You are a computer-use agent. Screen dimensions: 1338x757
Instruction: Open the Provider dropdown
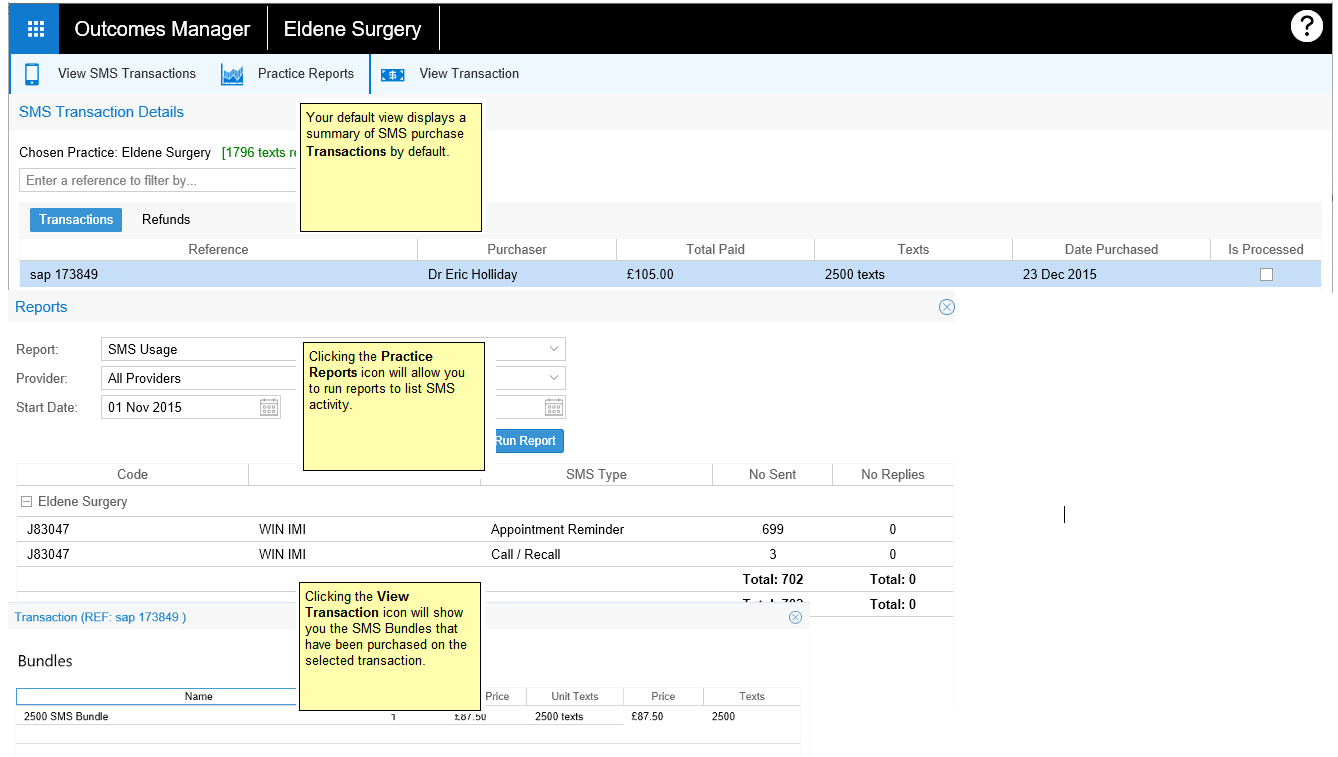click(x=554, y=378)
